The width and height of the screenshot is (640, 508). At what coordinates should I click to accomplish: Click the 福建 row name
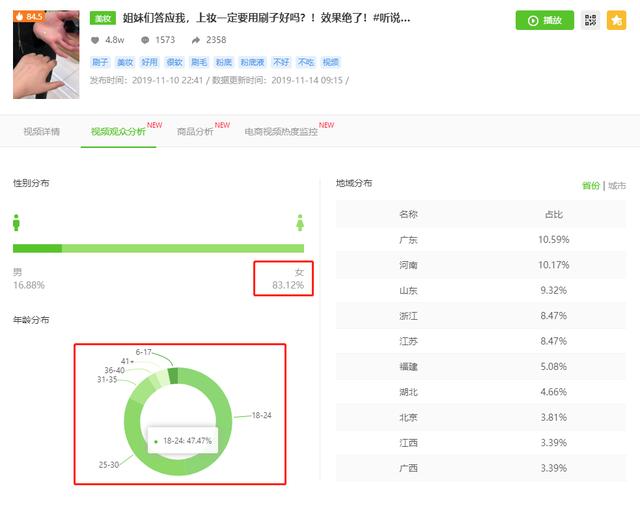click(408, 367)
